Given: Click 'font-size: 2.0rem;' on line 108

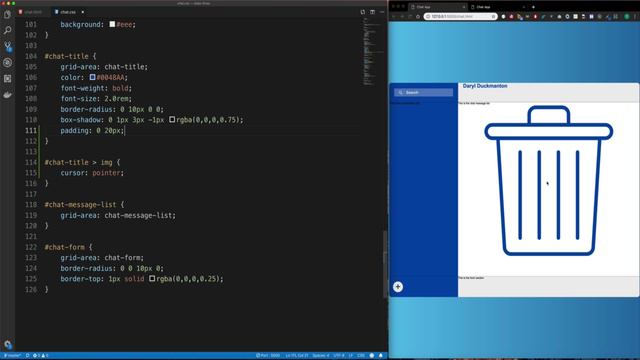Looking at the screenshot, I should (x=96, y=99).
